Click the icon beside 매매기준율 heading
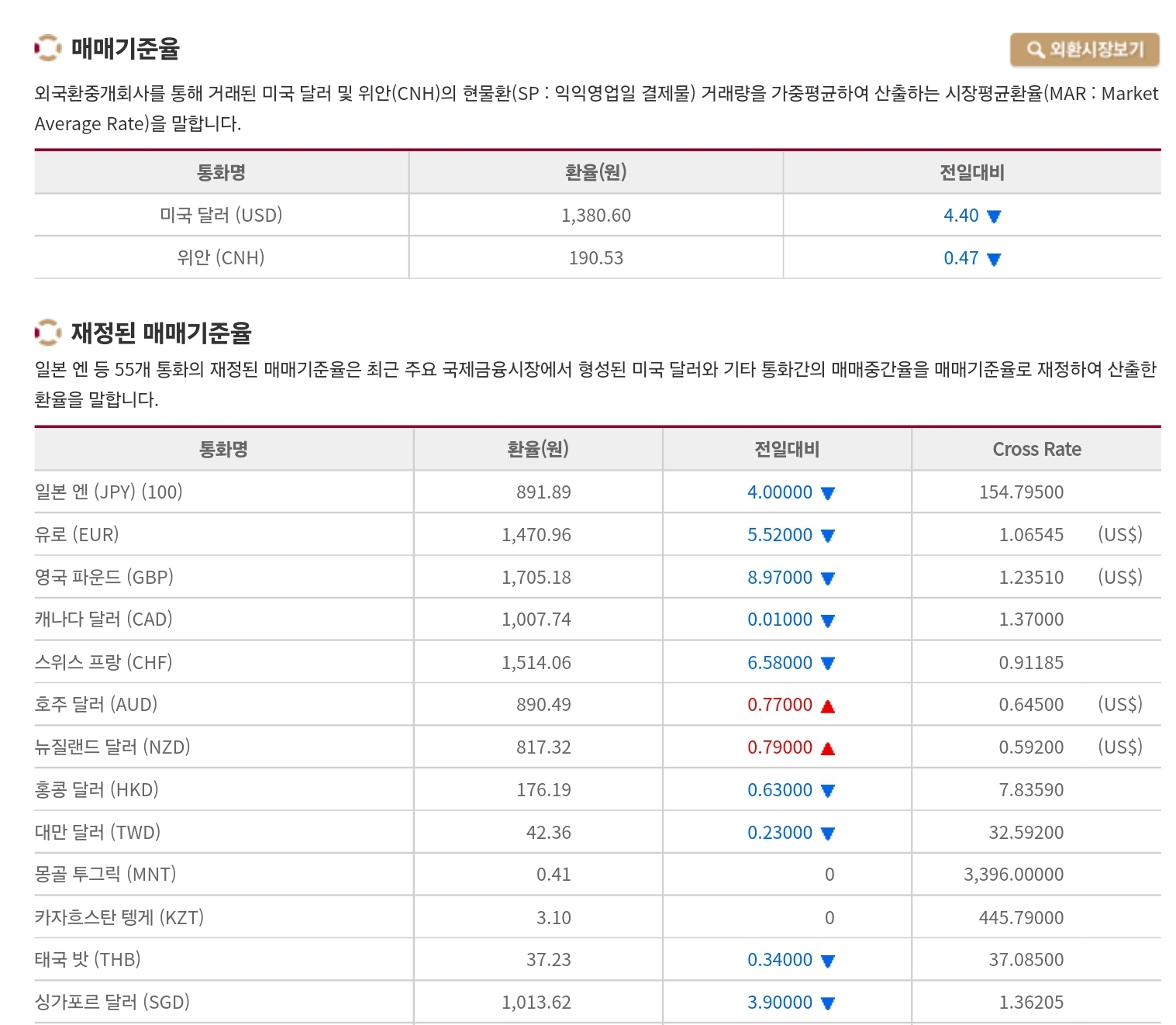 [47, 48]
